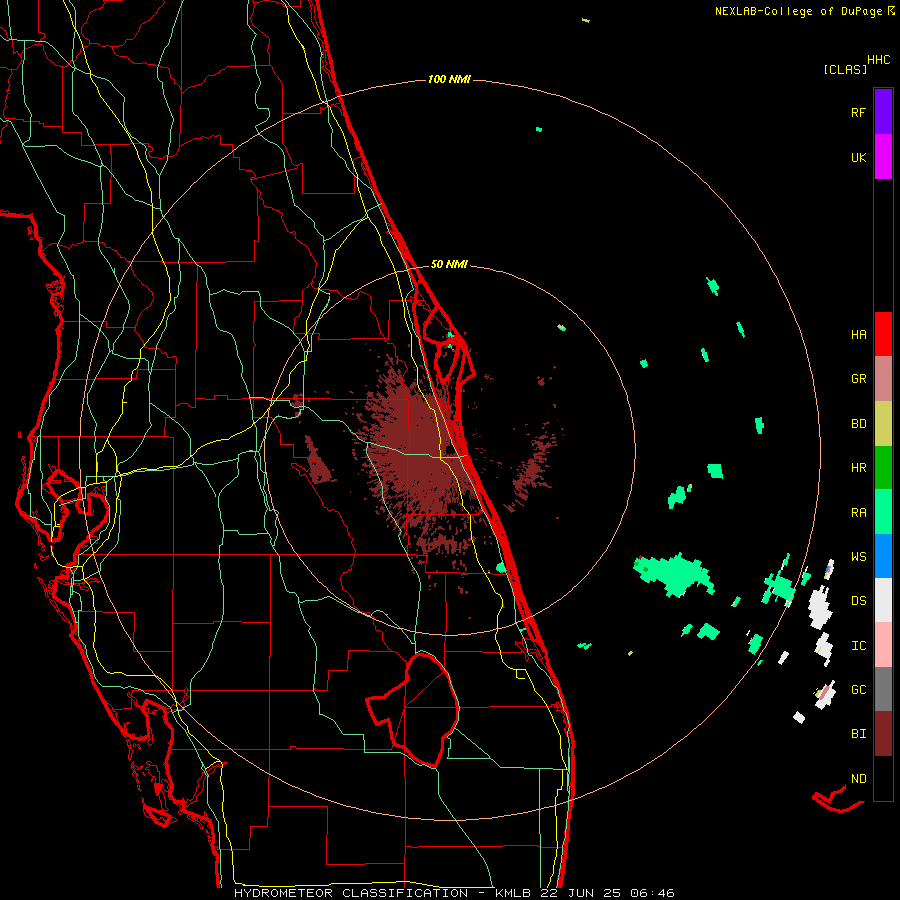Click the RF purple legend swatch
The height and width of the screenshot is (900, 900).
click(883, 112)
